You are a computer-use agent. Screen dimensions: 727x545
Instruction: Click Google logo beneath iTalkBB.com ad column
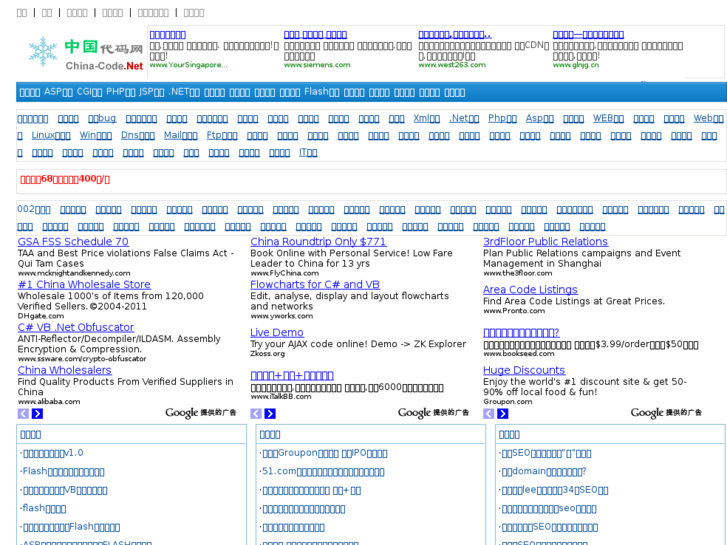(415, 413)
